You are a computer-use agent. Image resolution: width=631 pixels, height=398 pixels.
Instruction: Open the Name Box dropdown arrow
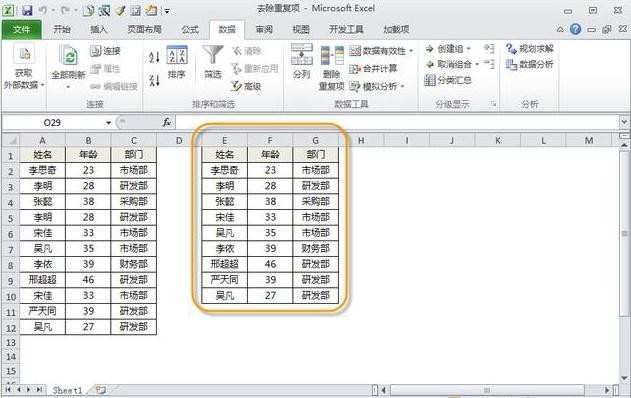coord(108,122)
